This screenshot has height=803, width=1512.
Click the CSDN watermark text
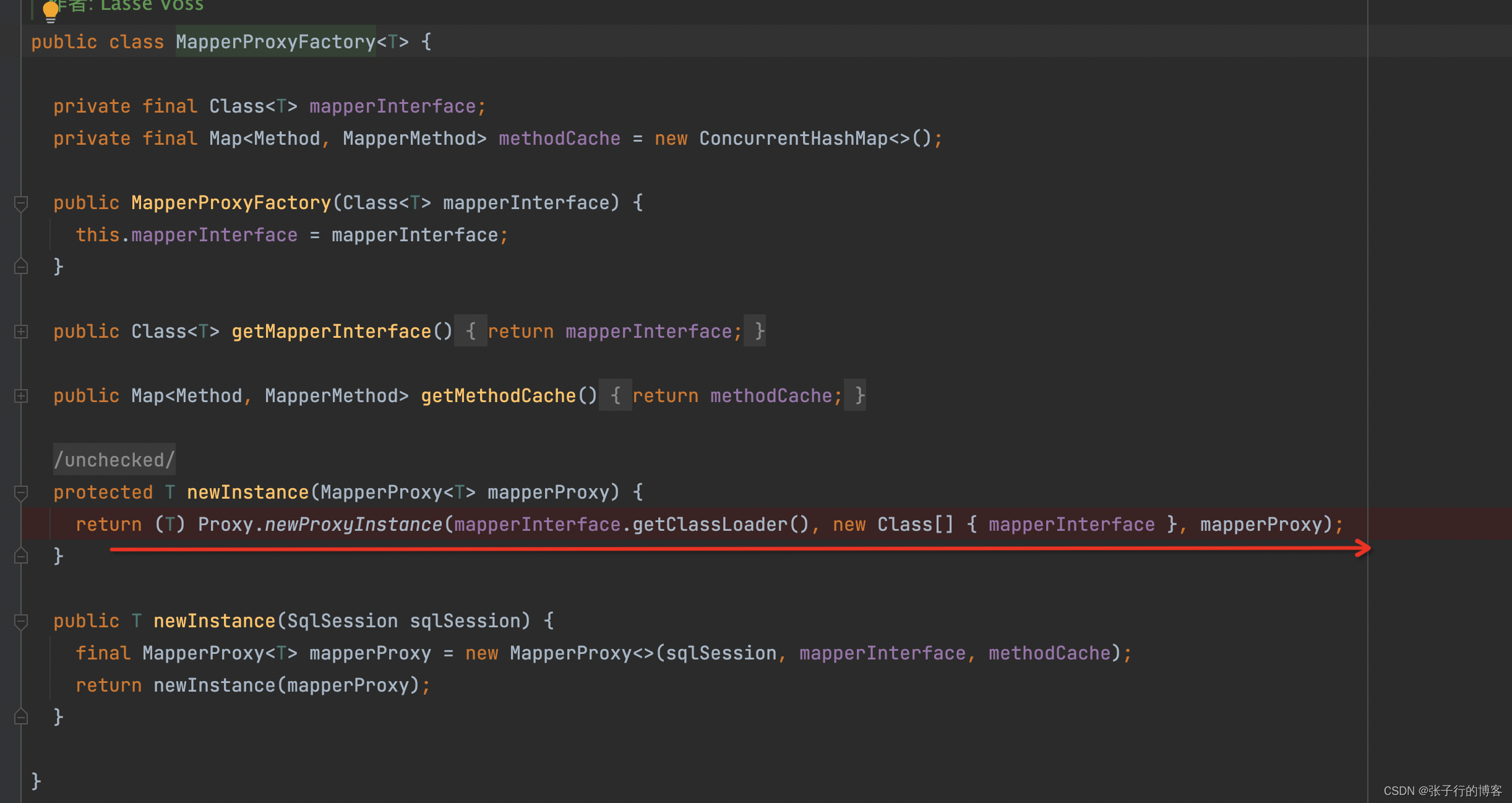point(1442,791)
